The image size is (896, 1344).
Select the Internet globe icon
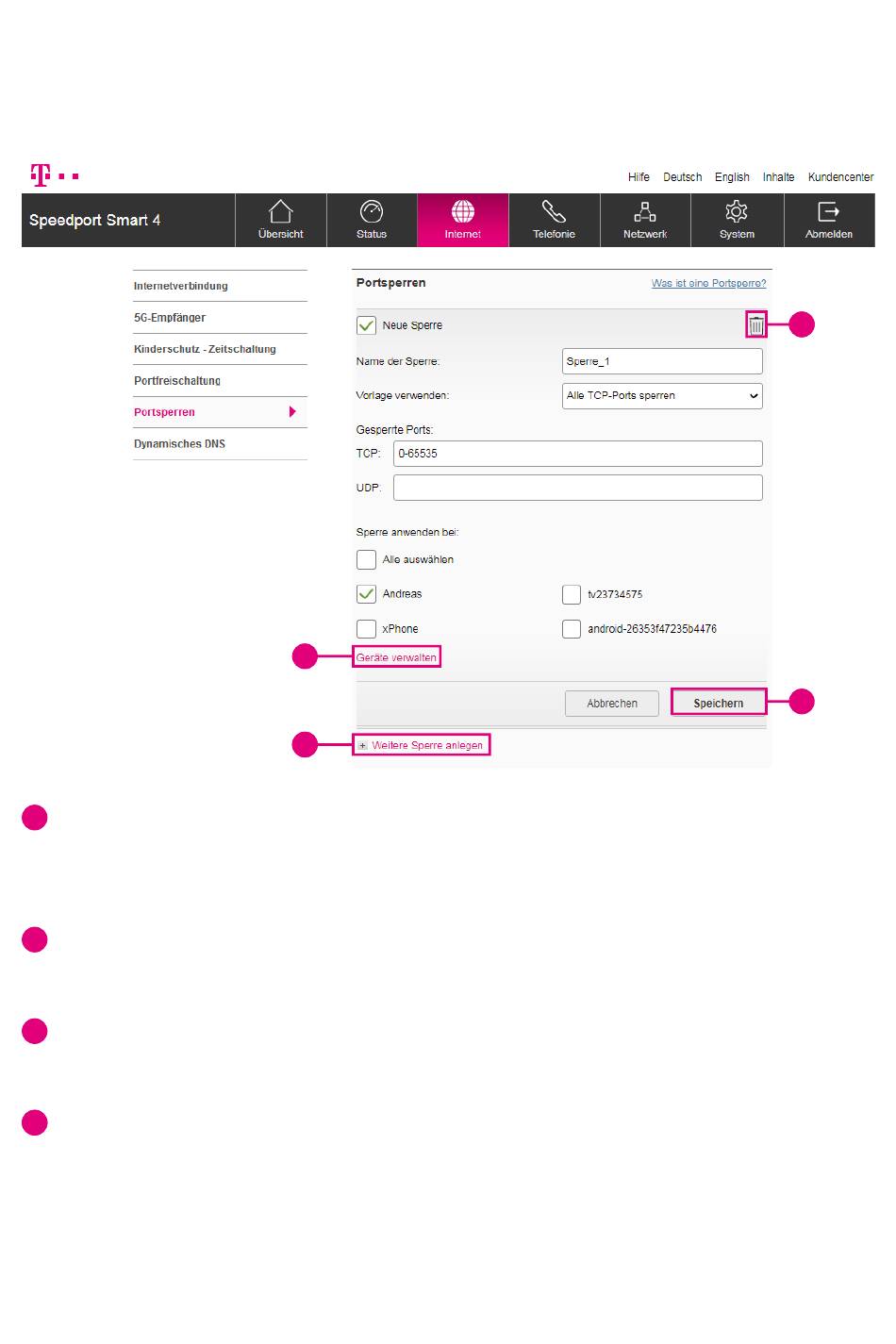pyautogui.click(x=463, y=211)
